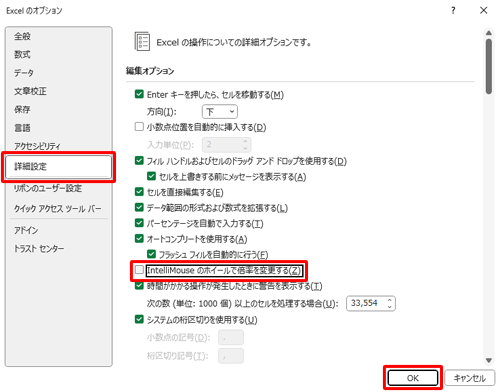Toggle データ範囲の形式および数式を拡張する checkbox
This screenshot has width=500, height=392.
(x=139, y=207)
